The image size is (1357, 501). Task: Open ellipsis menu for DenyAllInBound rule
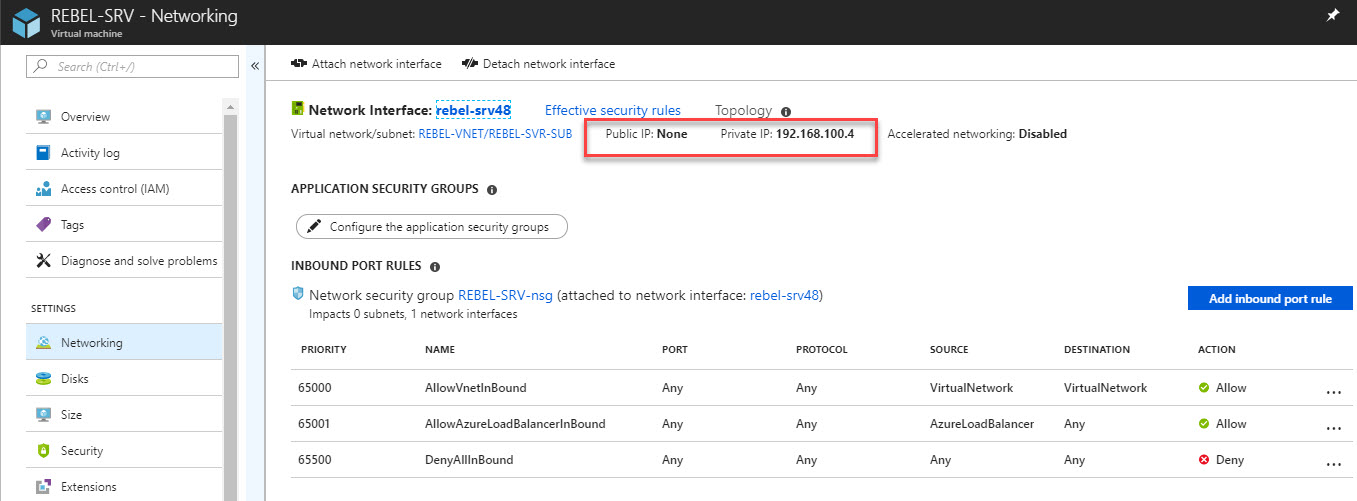click(1332, 464)
